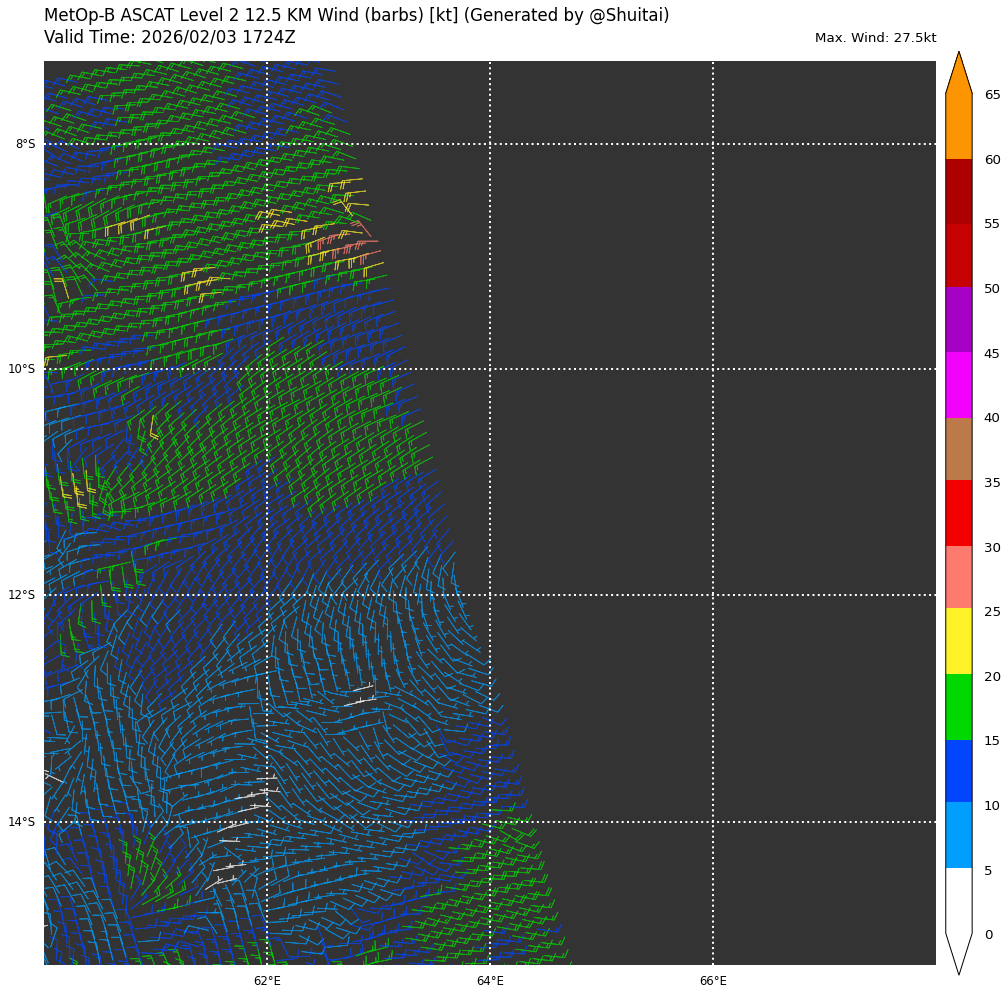This screenshot has height=994, width=1008.
Task: Select the purple 45–50 kt colorbar band
Action: point(958,319)
